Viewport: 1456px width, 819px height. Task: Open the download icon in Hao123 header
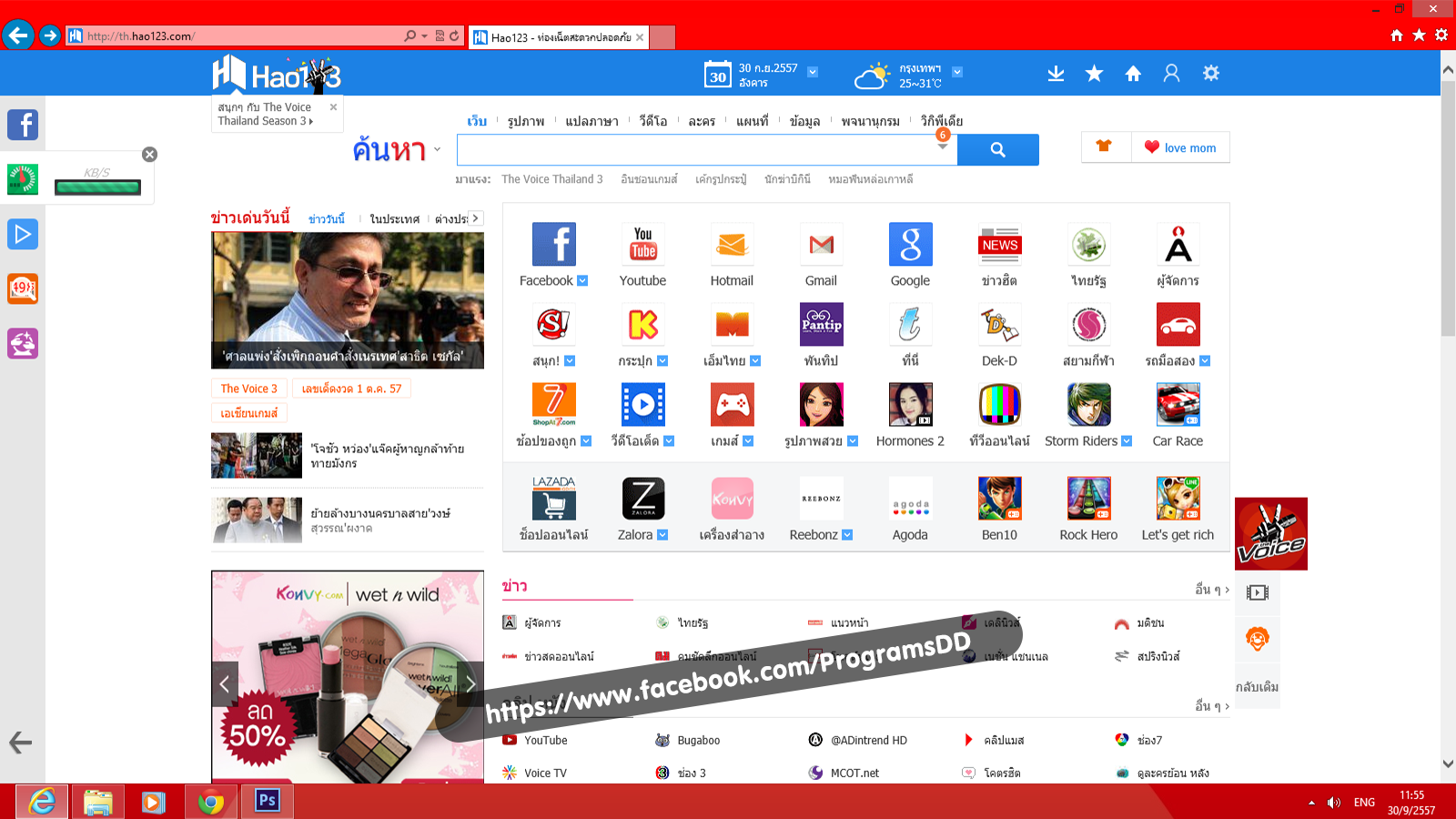click(1056, 74)
